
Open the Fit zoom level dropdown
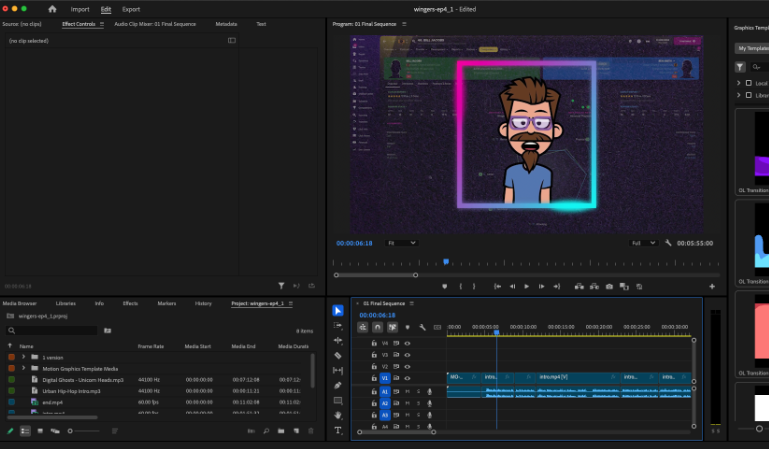[402, 243]
